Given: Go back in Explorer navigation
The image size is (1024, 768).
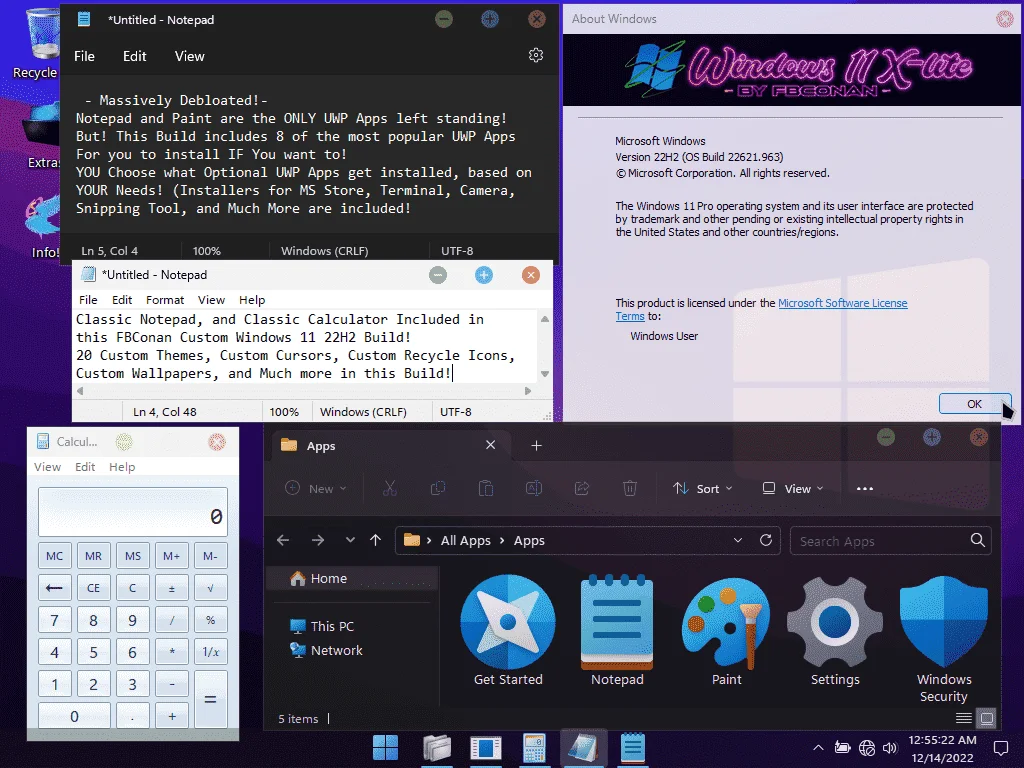Looking at the screenshot, I should click(x=283, y=540).
